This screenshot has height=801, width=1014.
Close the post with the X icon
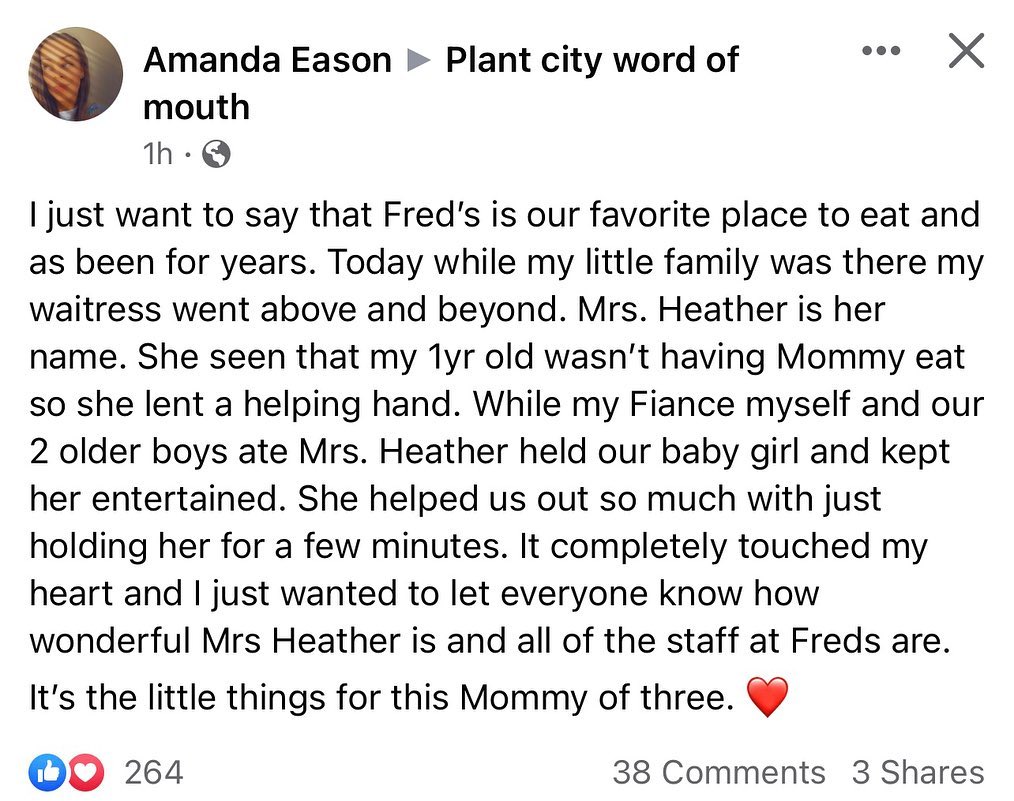click(x=965, y=50)
